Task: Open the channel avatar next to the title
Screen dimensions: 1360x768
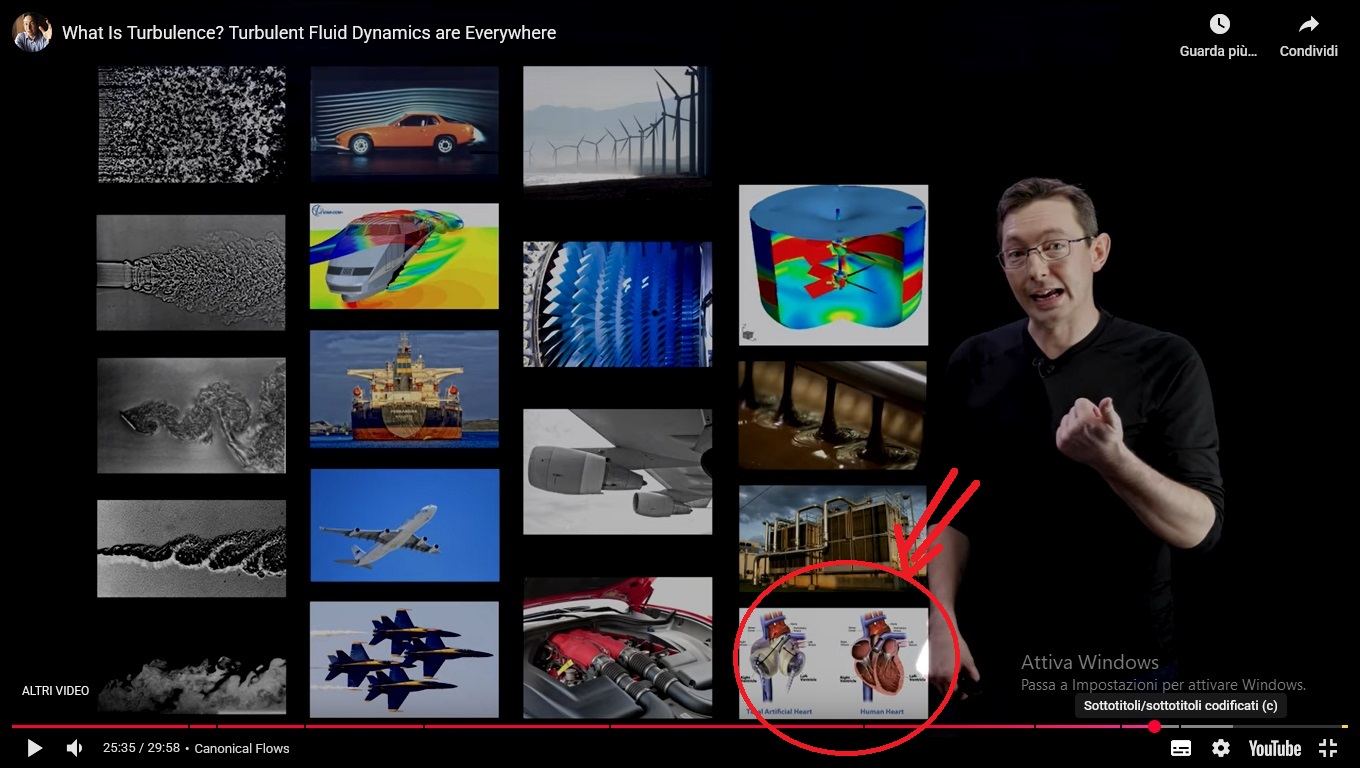Action: pos(32,32)
